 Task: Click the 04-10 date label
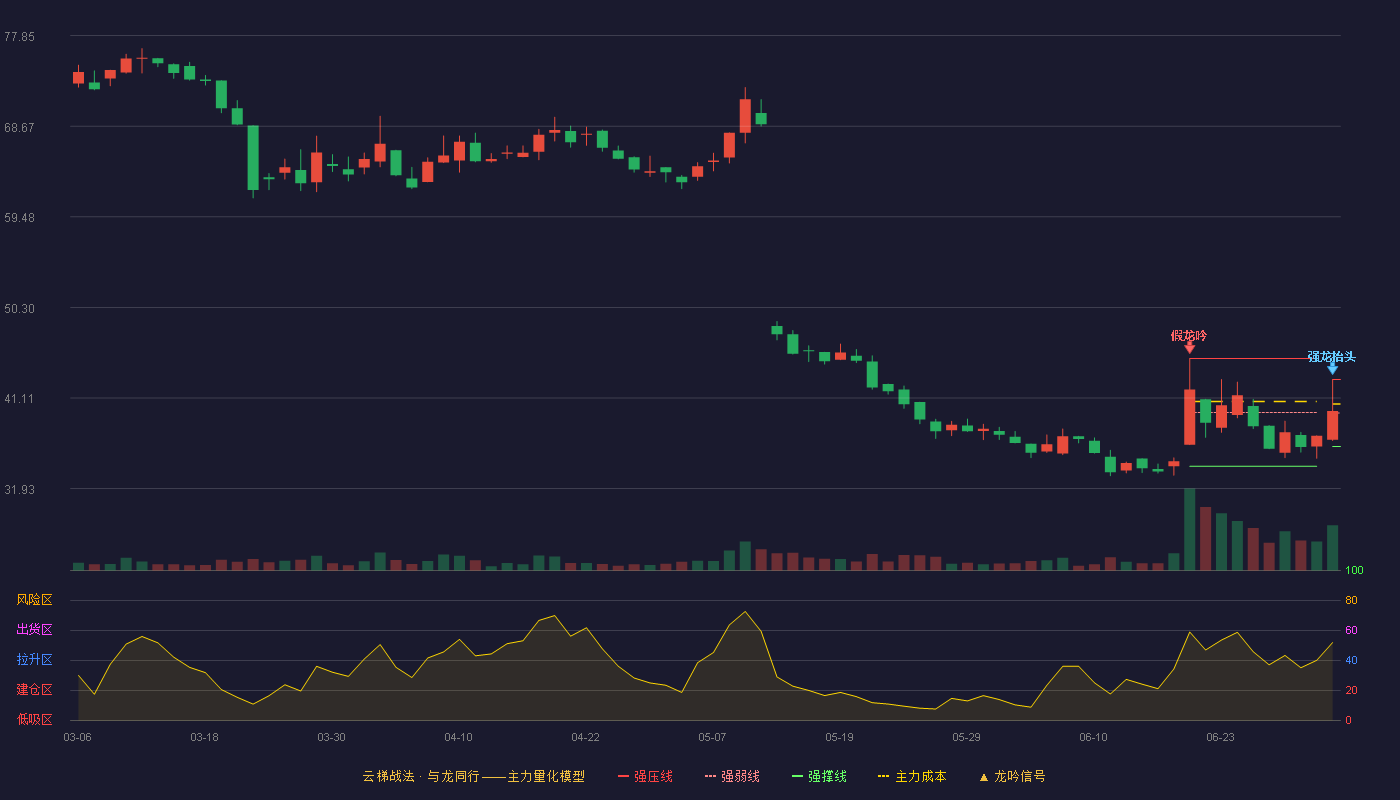(458, 737)
